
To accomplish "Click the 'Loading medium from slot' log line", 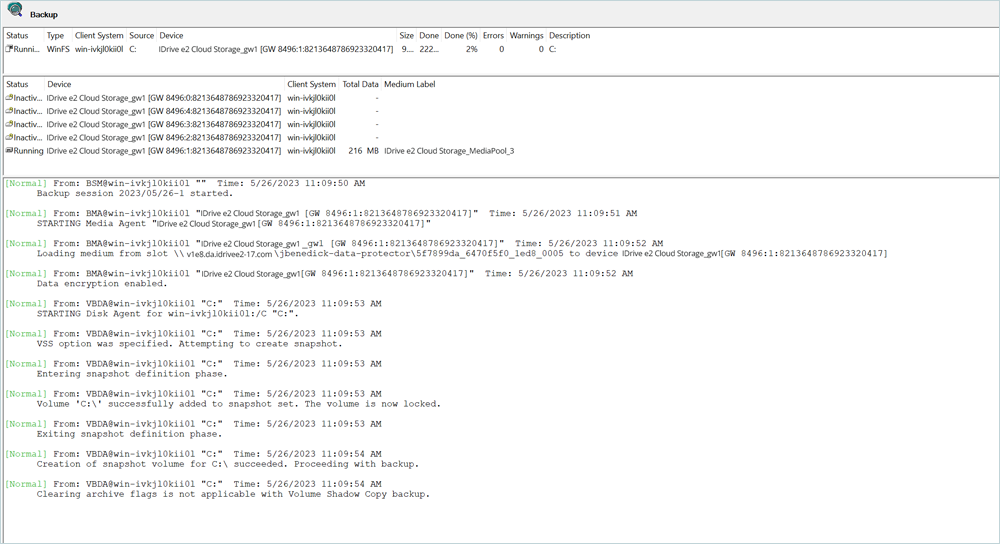I will [462, 253].
